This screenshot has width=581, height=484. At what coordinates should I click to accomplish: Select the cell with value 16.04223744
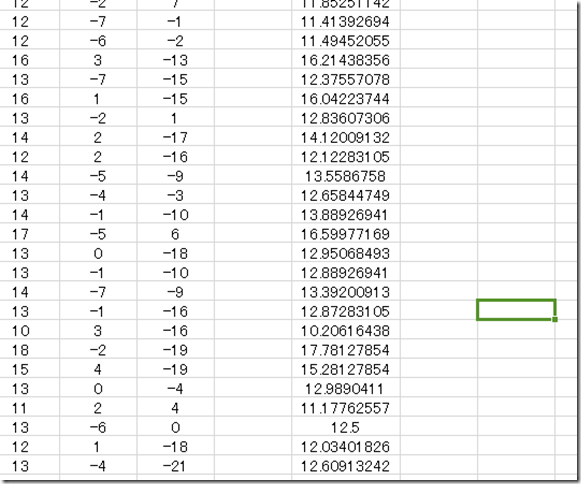coord(346,99)
